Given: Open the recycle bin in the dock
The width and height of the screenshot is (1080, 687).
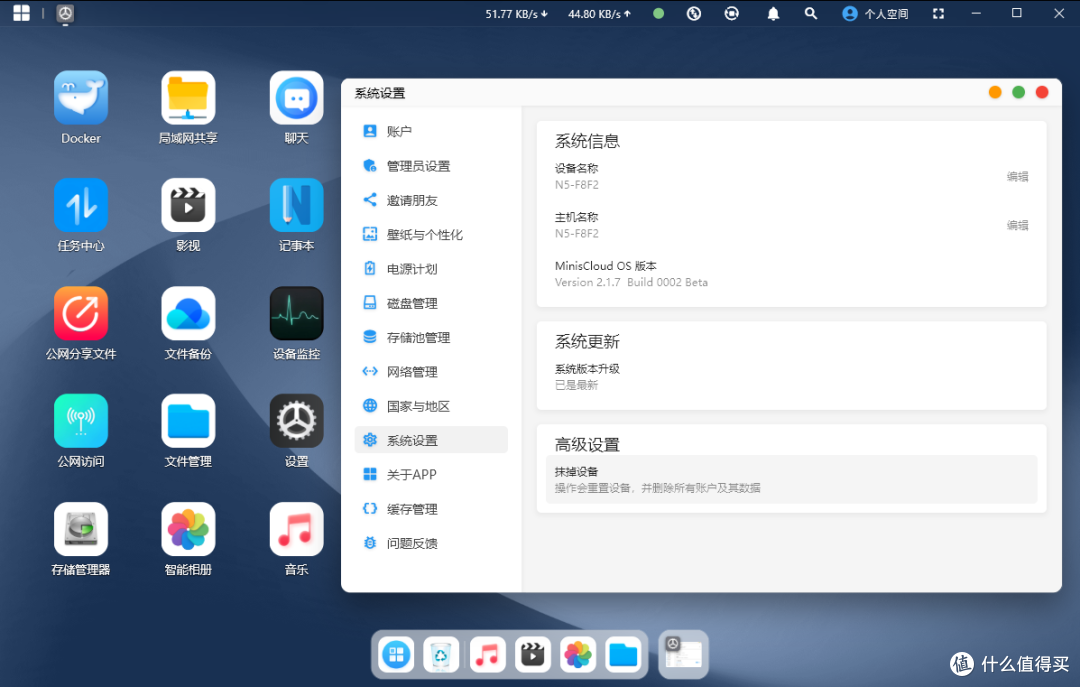Looking at the screenshot, I should pyautogui.click(x=441, y=655).
